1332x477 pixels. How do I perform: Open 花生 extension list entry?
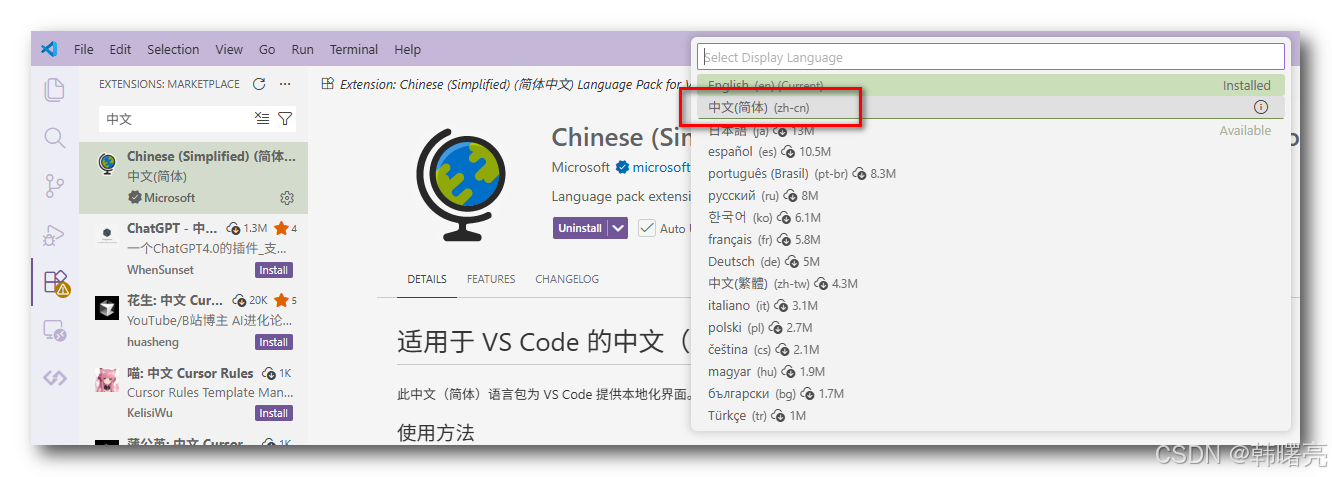click(x=194, y=321)
